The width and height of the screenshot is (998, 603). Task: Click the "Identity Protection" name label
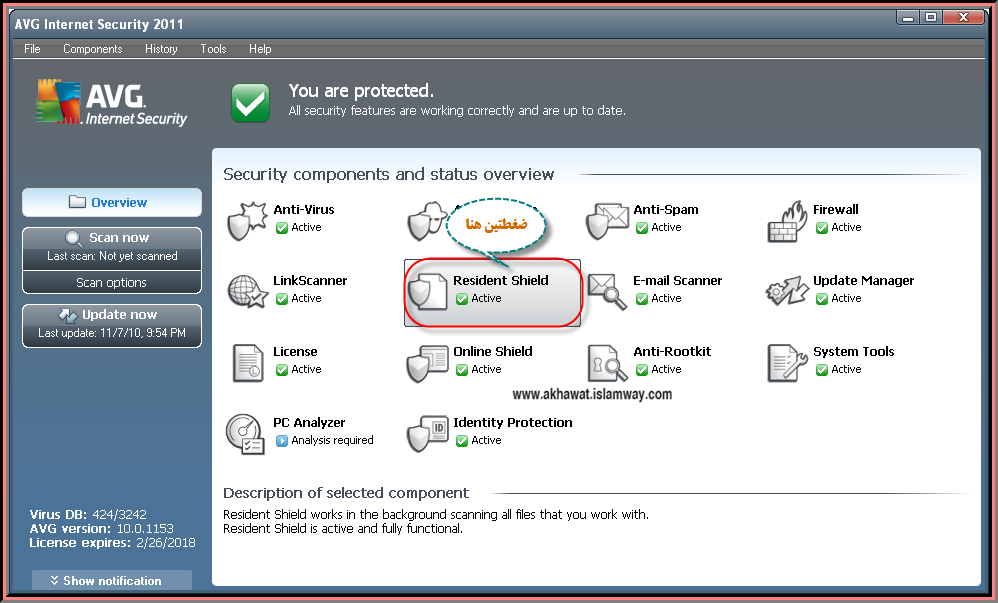click(x=512, y=423)
